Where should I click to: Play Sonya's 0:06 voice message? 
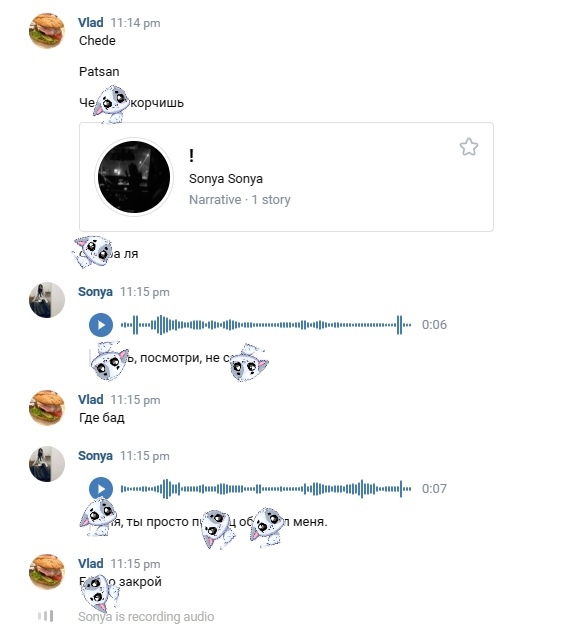point(101,325)
